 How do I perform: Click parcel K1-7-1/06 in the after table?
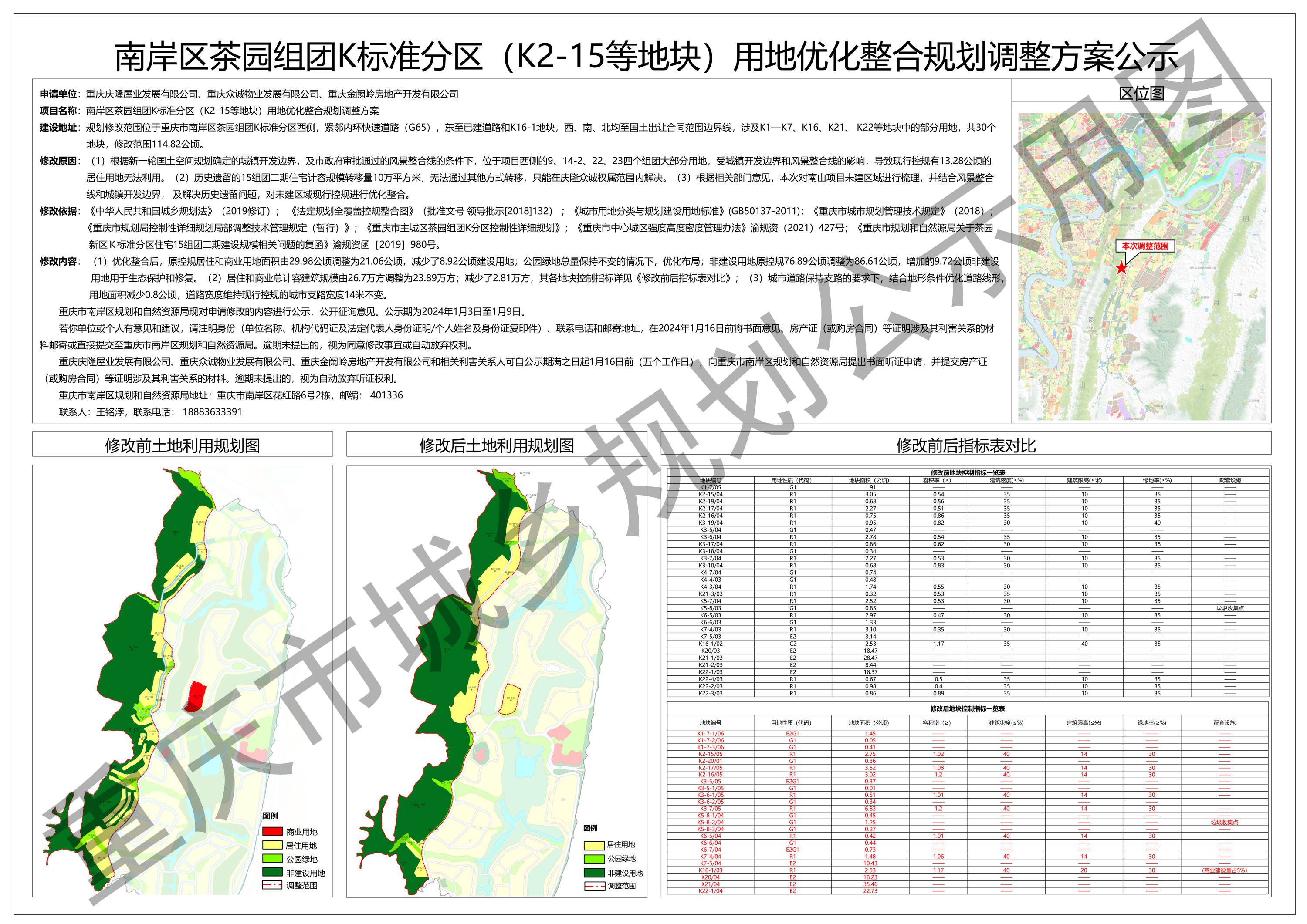(711, 734)
